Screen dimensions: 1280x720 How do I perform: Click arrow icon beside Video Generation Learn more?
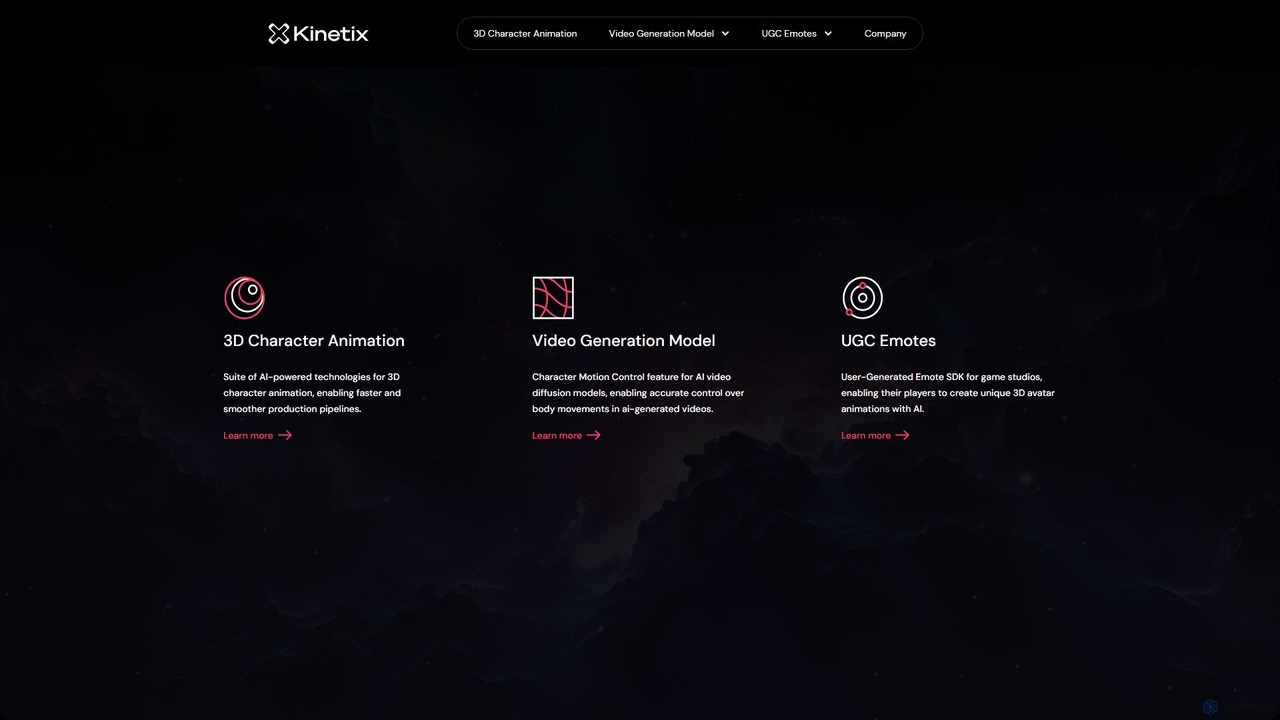click(594, 435)
